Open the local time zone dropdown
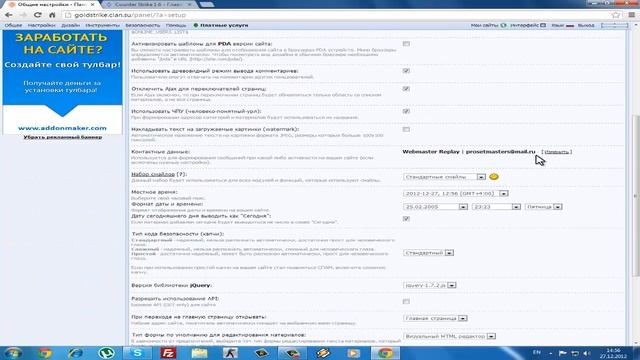The height and width of the screenshot is (360, 640). tap(456, 193)
